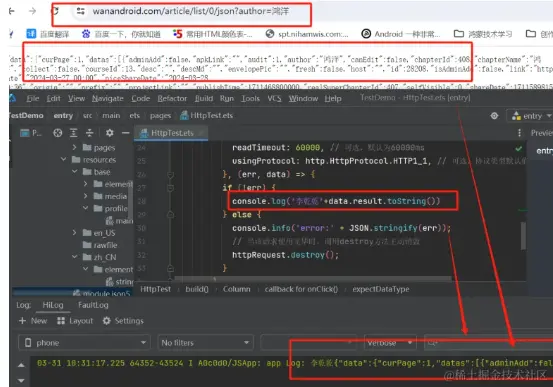This screenshot has width=553, height=387.
Task: Click New in the log toolbar
Action: click(33, 321)
